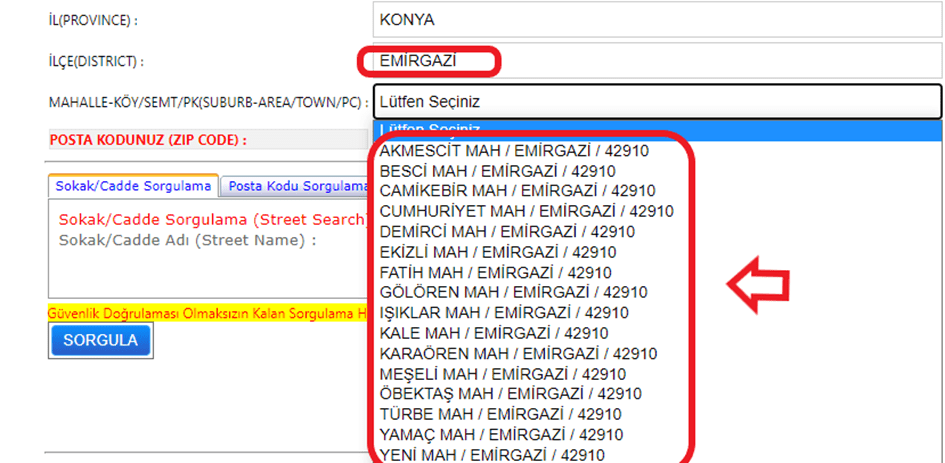Open the Sokak/Cadde Sorgulama tab

pyautogui.click(x=134, y=186)
